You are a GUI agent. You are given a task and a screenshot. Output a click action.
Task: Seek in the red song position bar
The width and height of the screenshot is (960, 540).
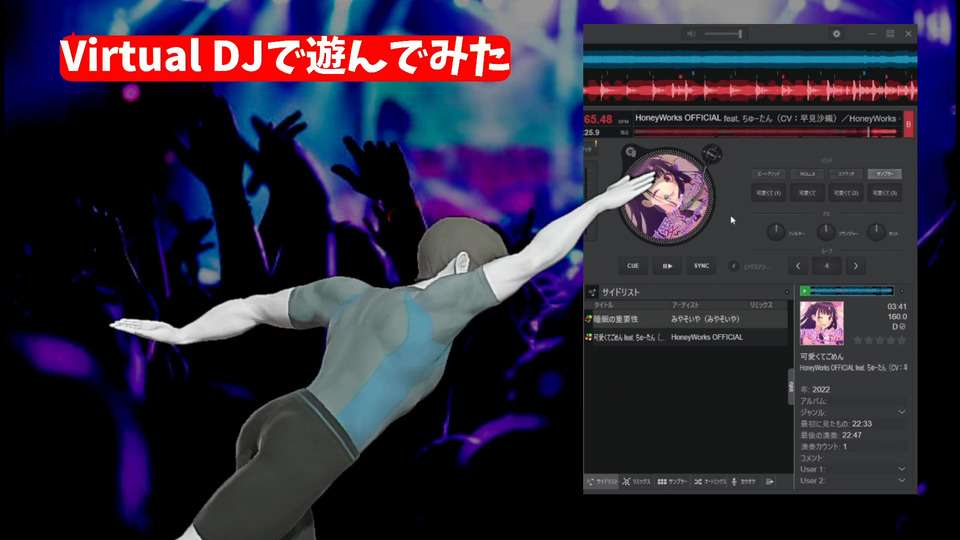point(765,132)
